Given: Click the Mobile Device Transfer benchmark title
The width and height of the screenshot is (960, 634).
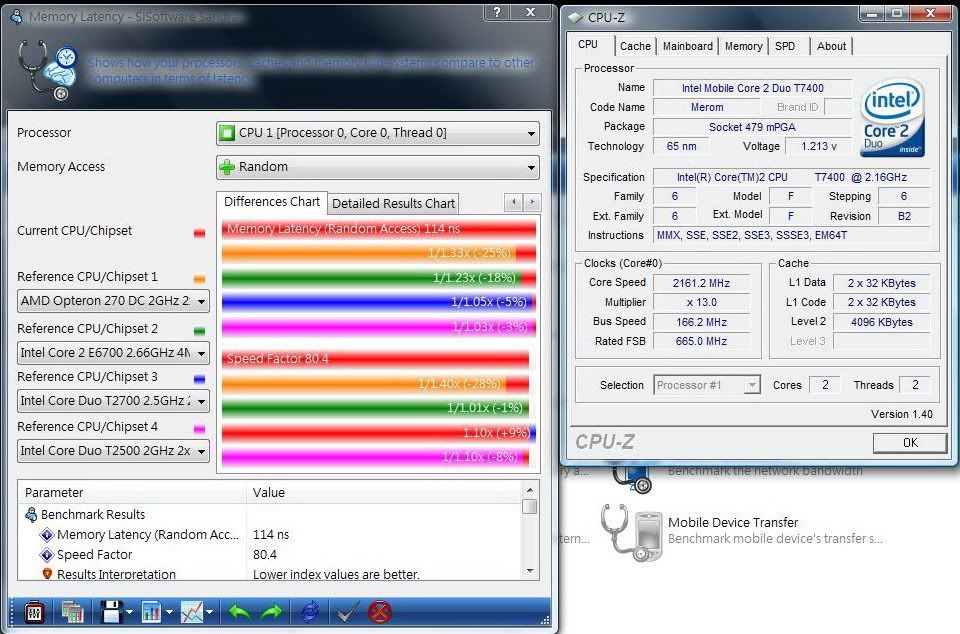Looking at the screenshot, I should point(733,522).
